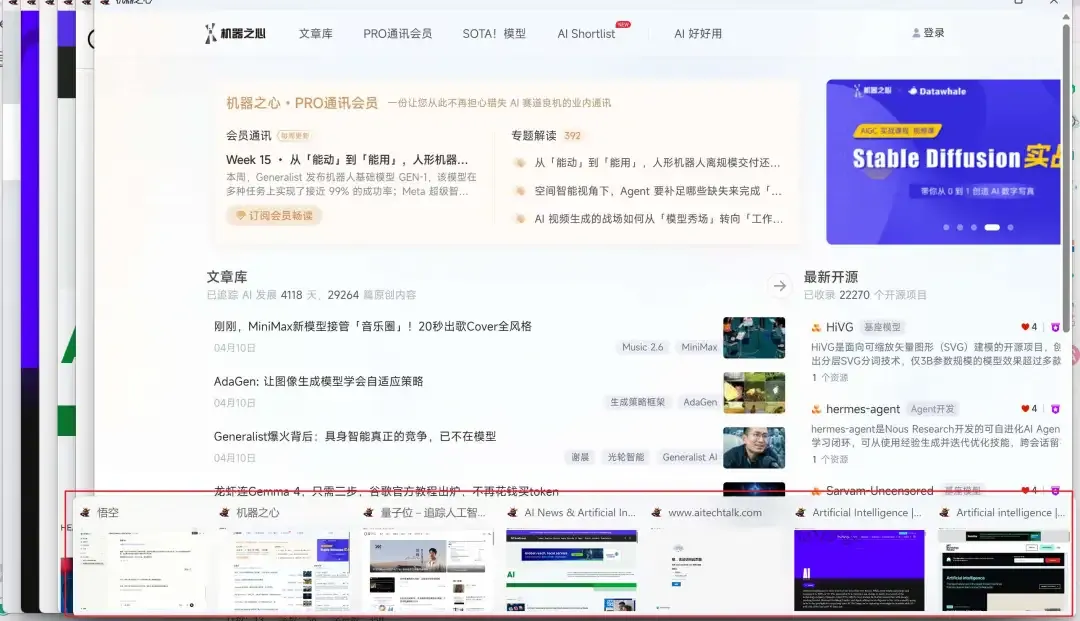Click the user icon beside 登录

[916, 33]
